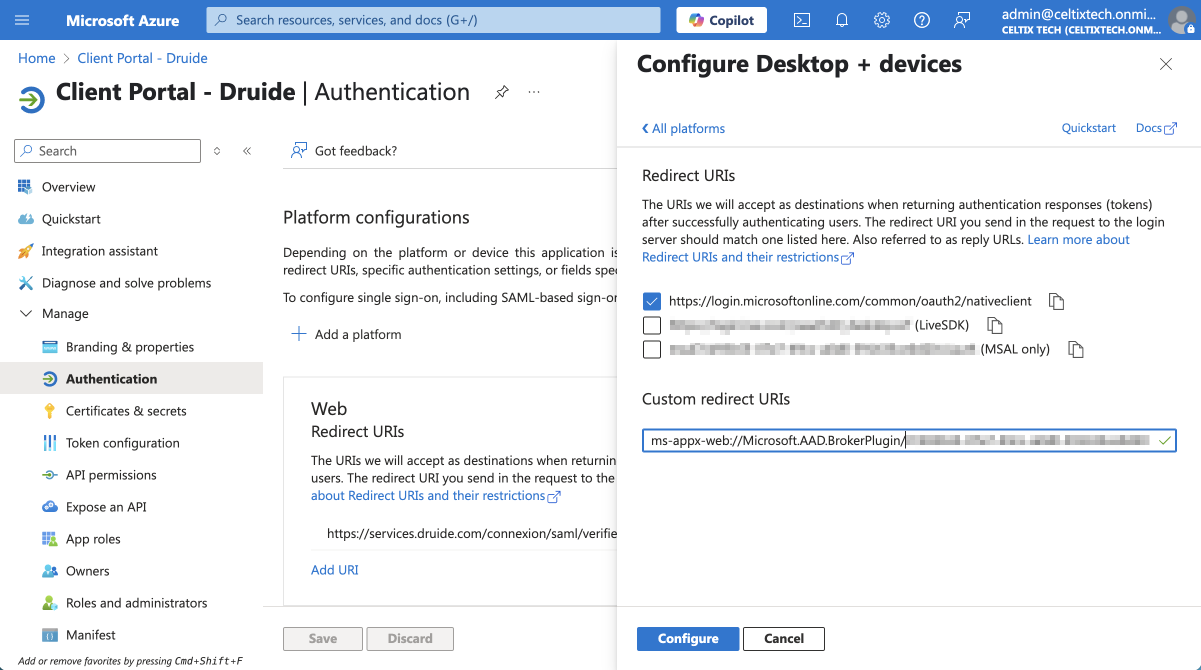Collapse the sidebar menu with double chevron

[247, 151]
